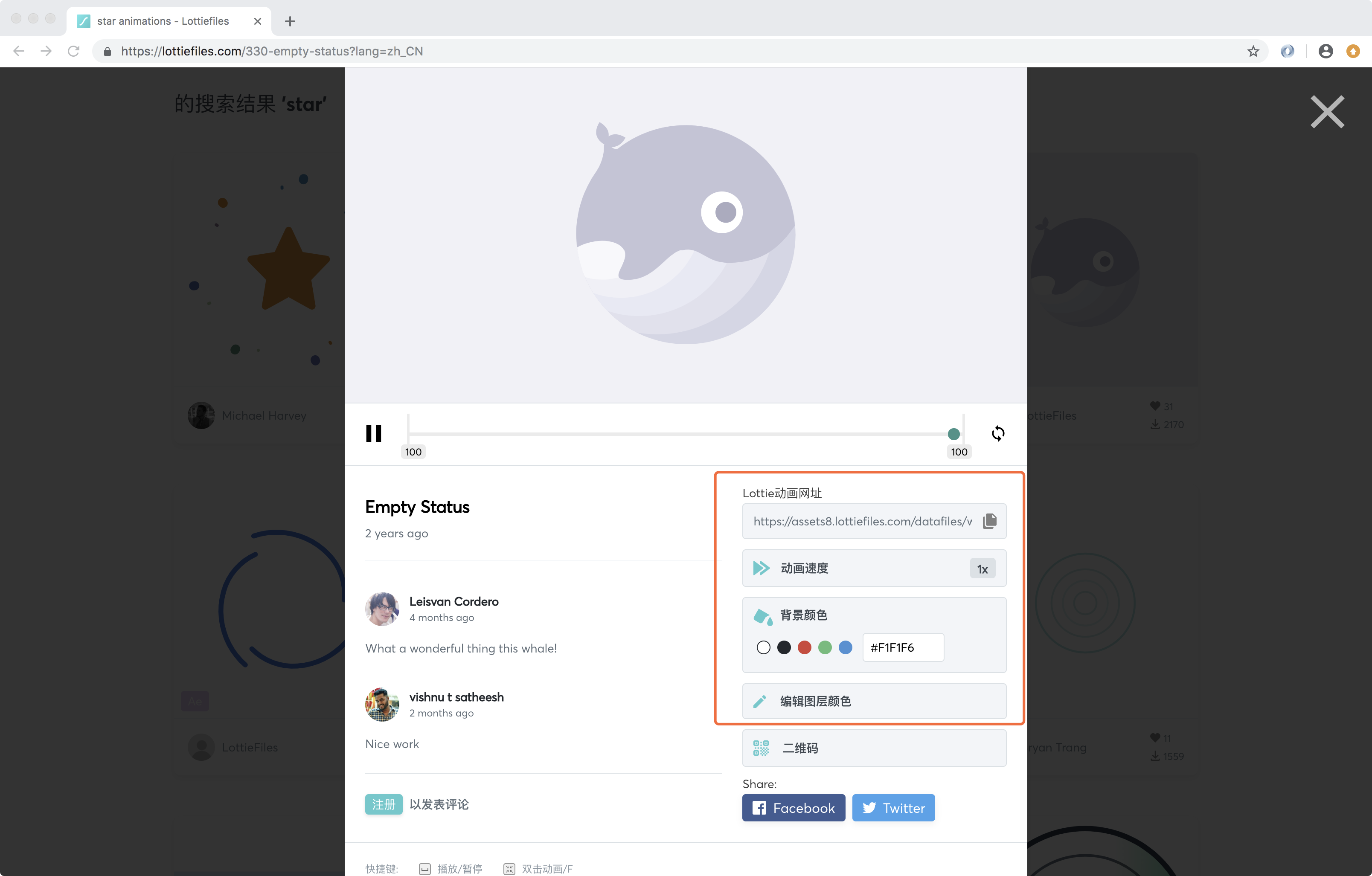Choose the black background swatch

tap(784, 647)
